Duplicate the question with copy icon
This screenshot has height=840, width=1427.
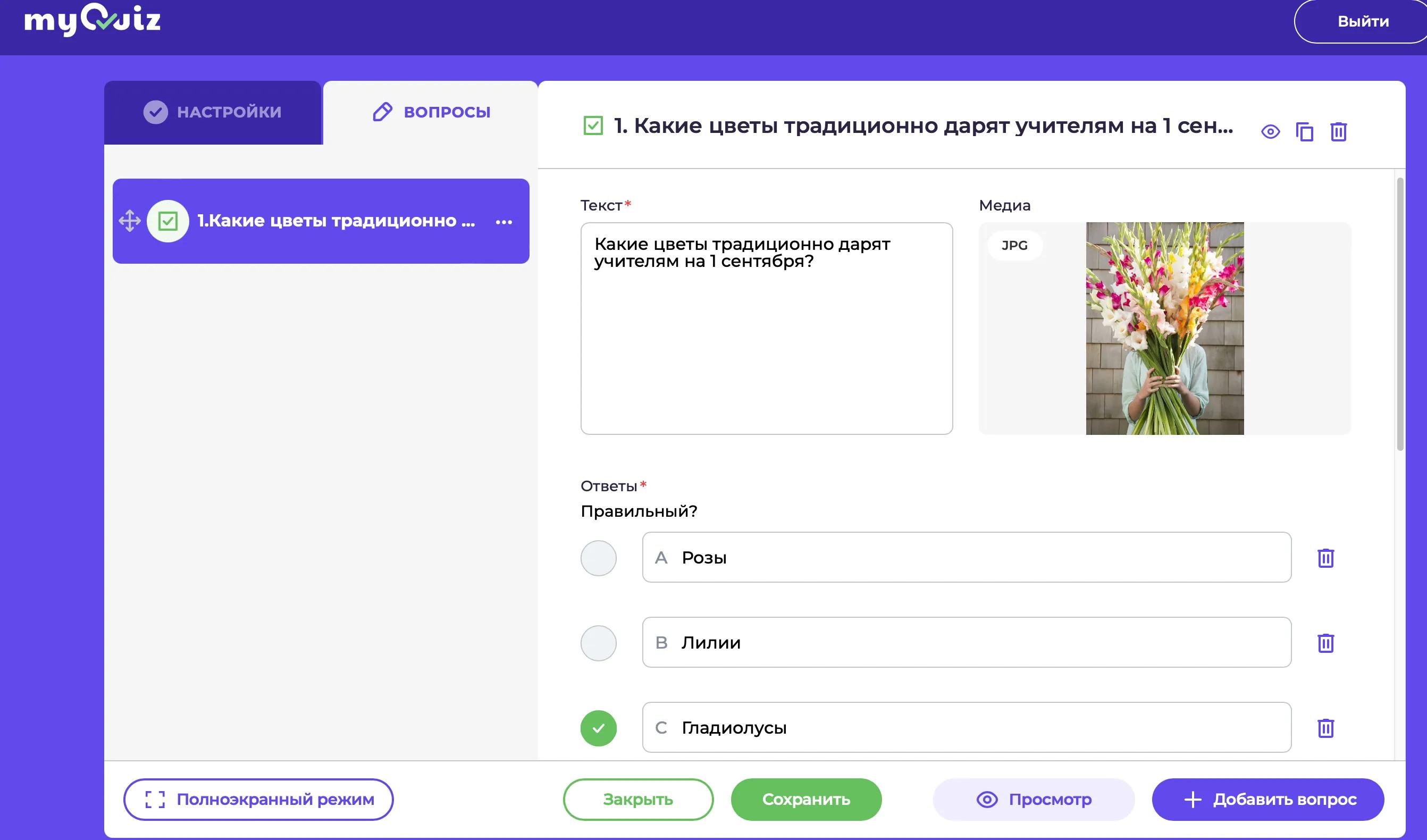1304,132
